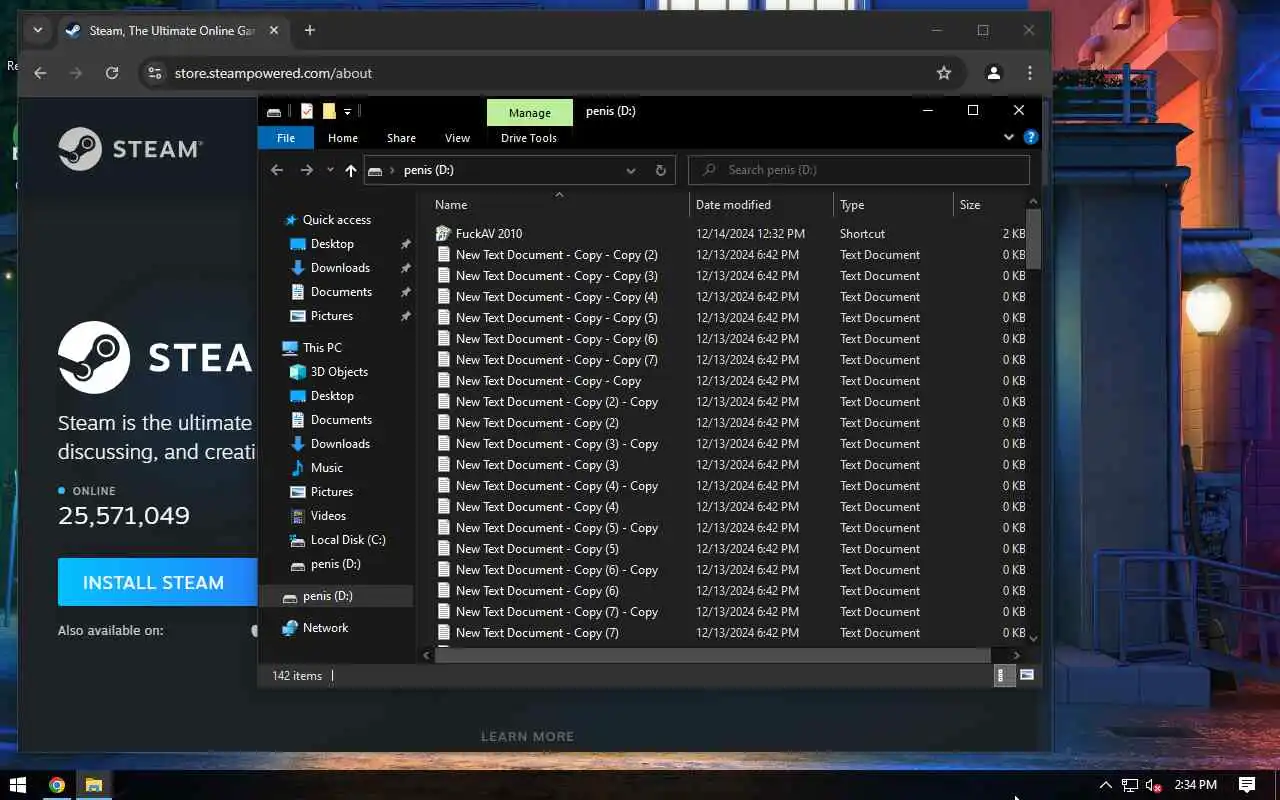Open a new Chrome tab with plus

310,30
